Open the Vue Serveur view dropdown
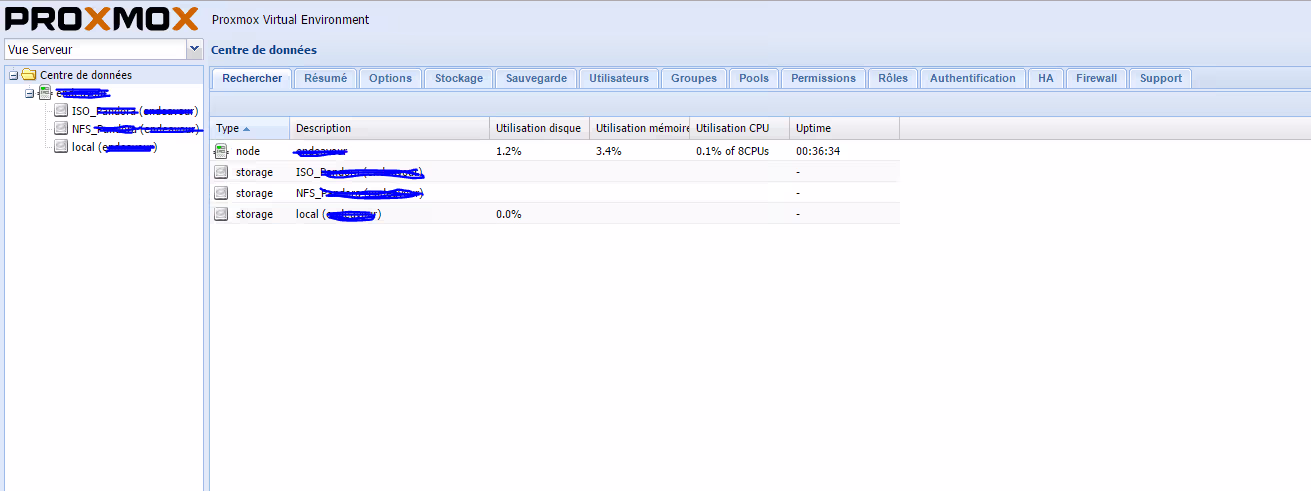The image size is (1311, 491). click(194, 49)
